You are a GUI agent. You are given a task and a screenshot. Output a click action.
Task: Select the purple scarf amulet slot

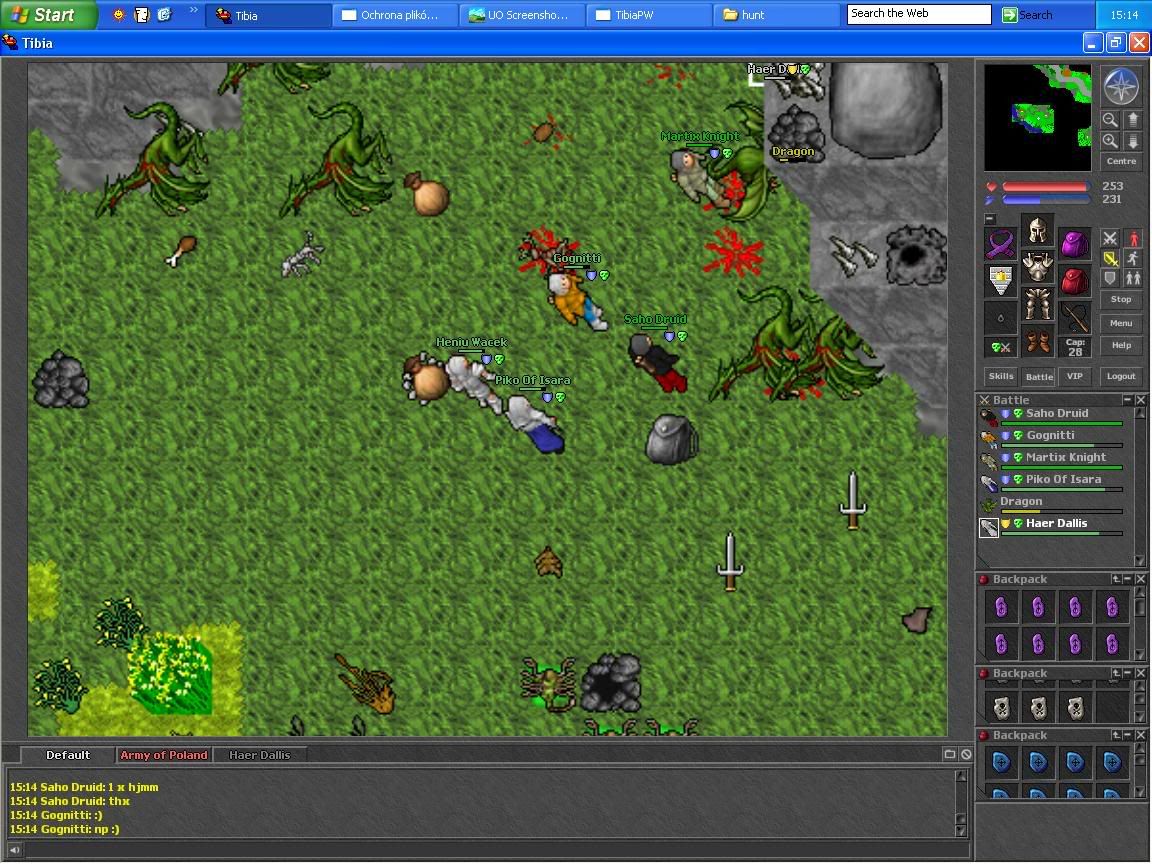coord(1001,244)
